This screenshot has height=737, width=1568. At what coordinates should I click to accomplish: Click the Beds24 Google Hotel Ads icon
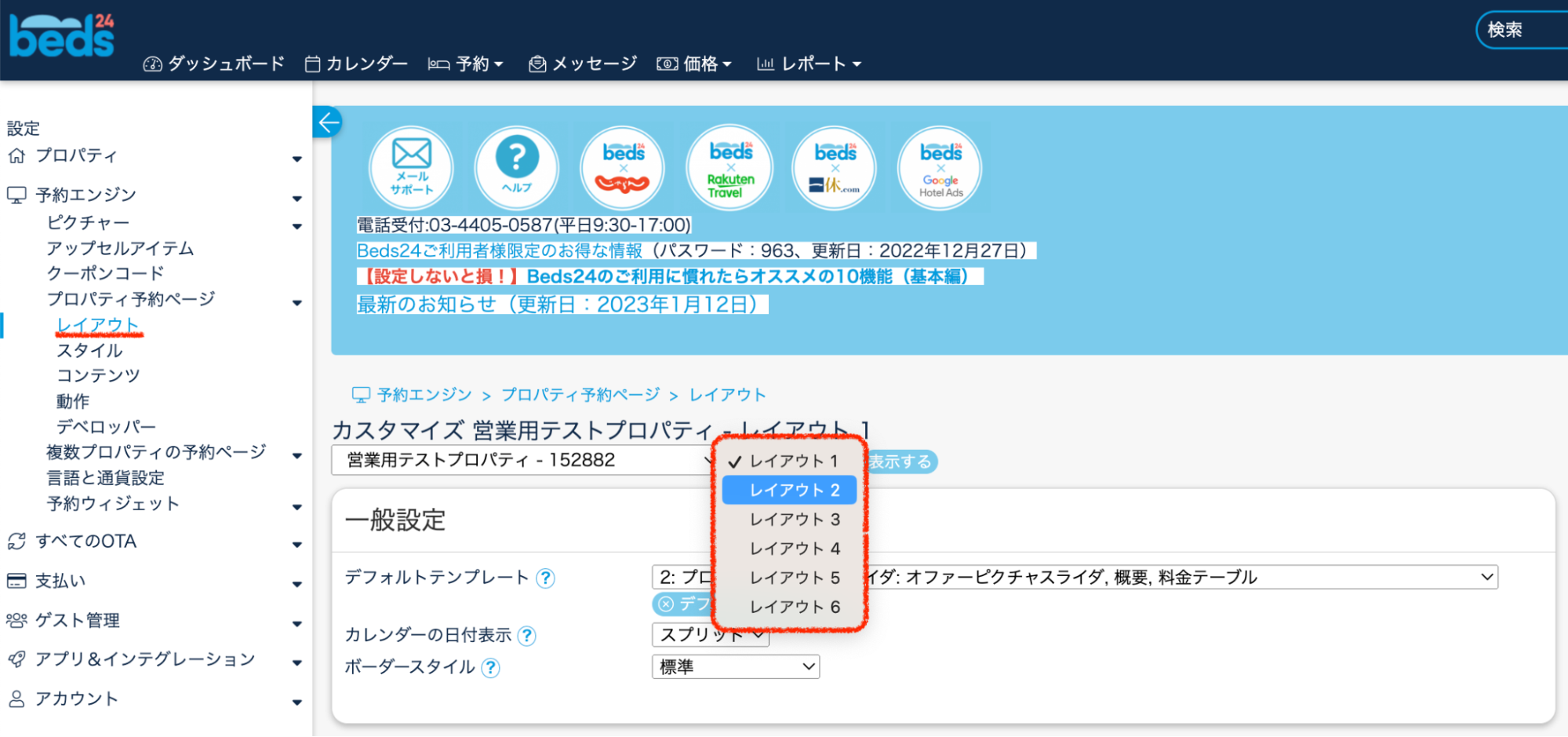click(x=940, y=167)
